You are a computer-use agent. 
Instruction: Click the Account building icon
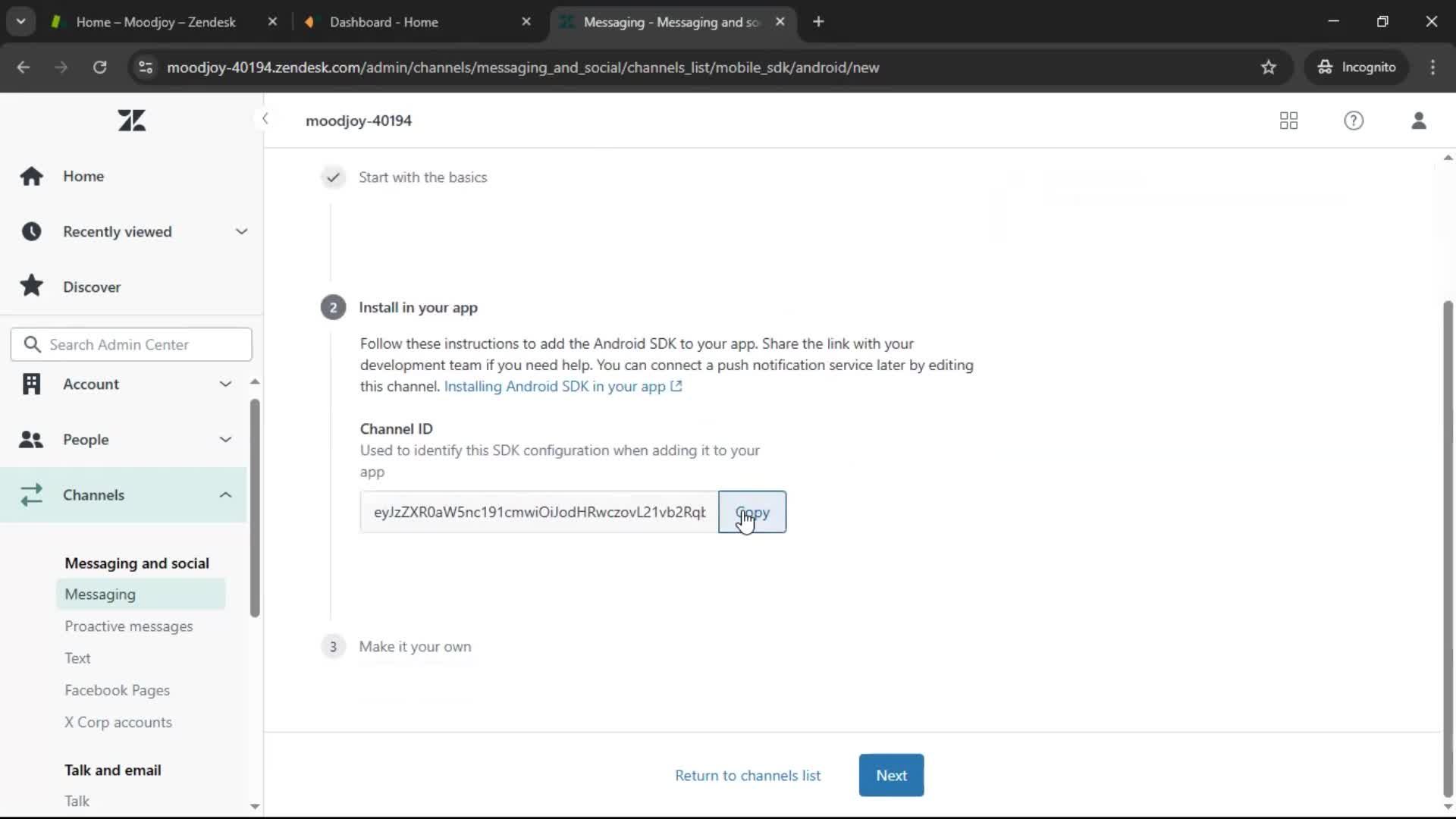(31, 384)
